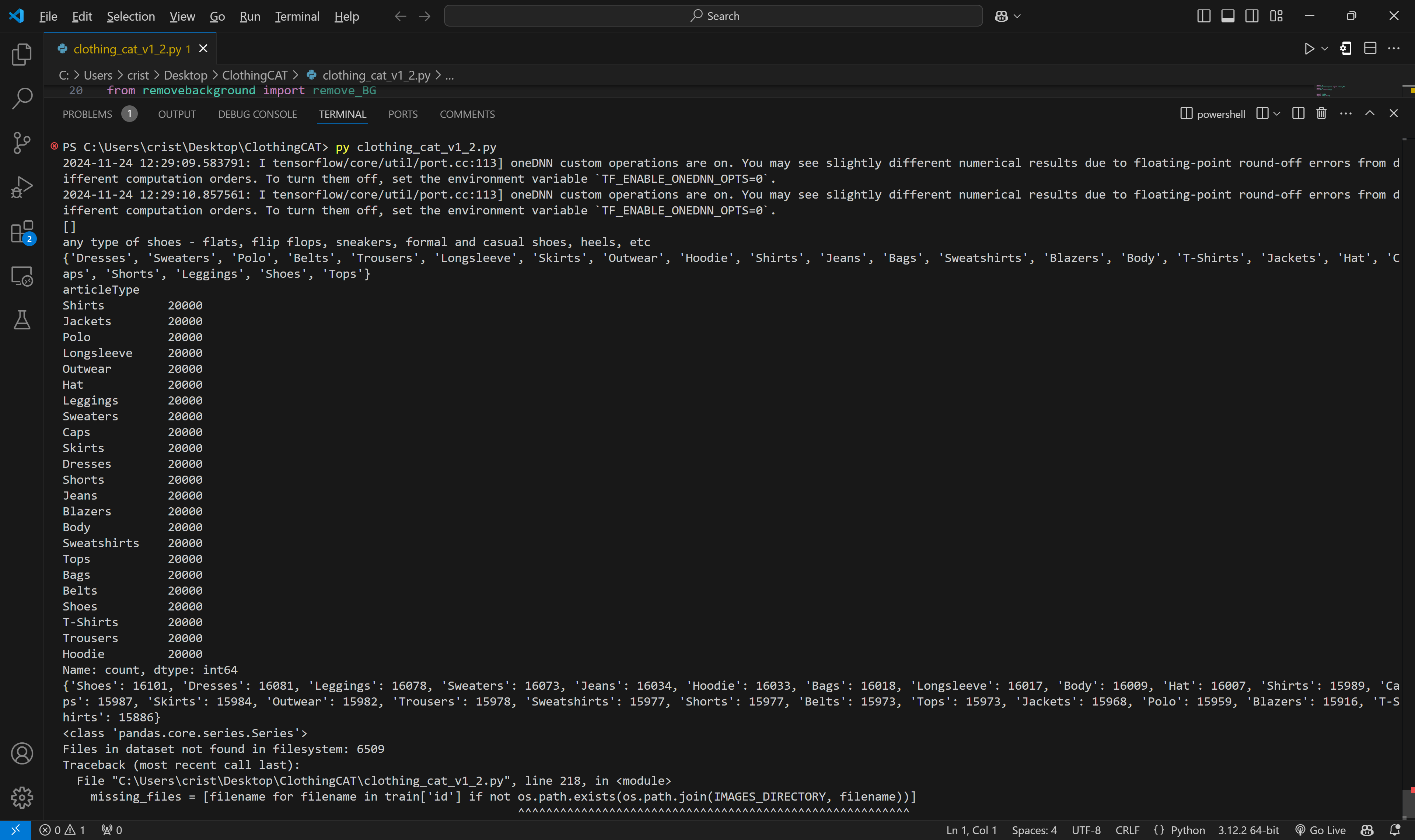Open the Remote Explorer view
The width and height of the screenshot is (1415, 840).
[x=21, y=276]
